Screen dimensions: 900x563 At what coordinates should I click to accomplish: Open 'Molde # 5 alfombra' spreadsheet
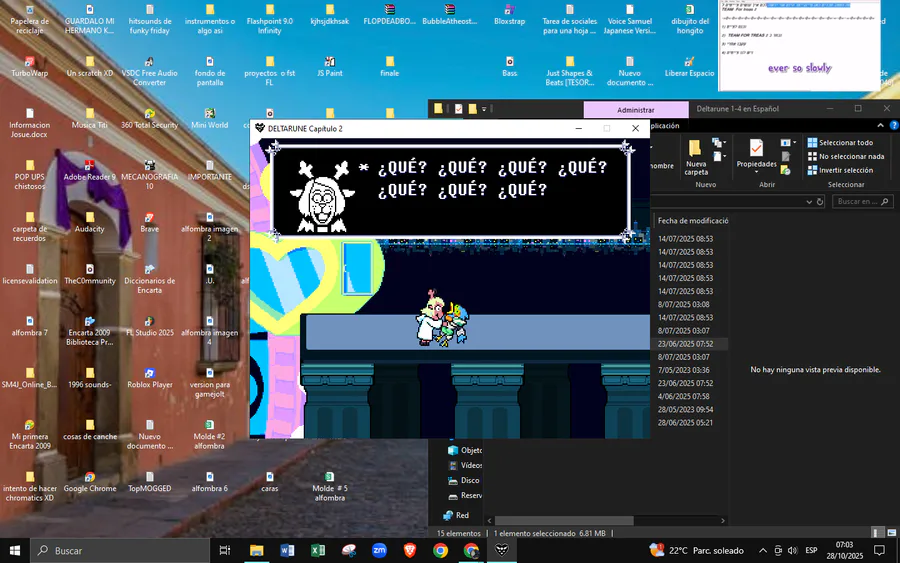pyautogui.click(x=329, y=486)
